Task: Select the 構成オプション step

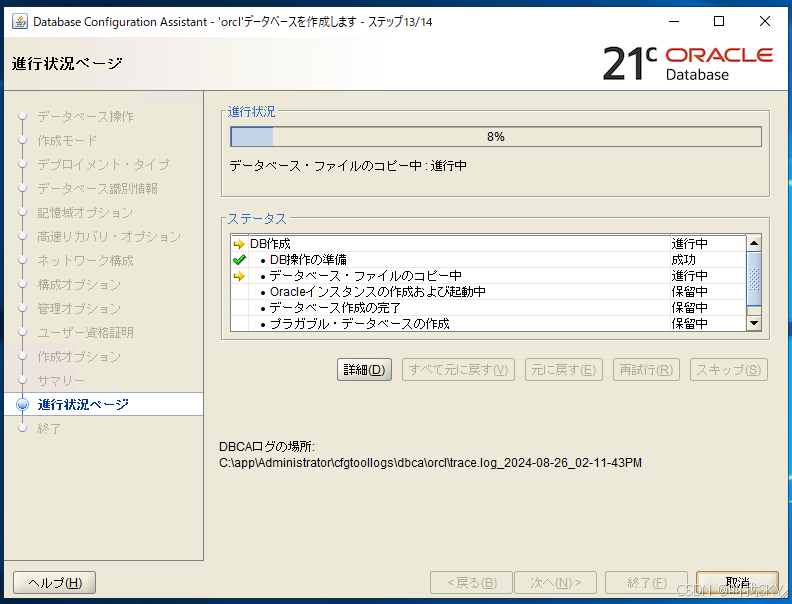Action: click(79, 284)
